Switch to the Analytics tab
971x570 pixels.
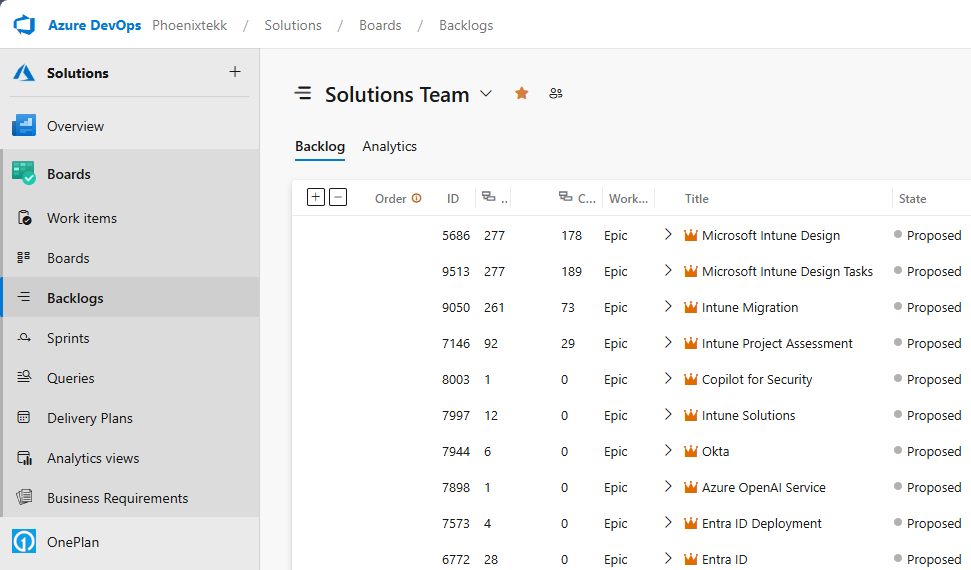click(x=390, y=147)
